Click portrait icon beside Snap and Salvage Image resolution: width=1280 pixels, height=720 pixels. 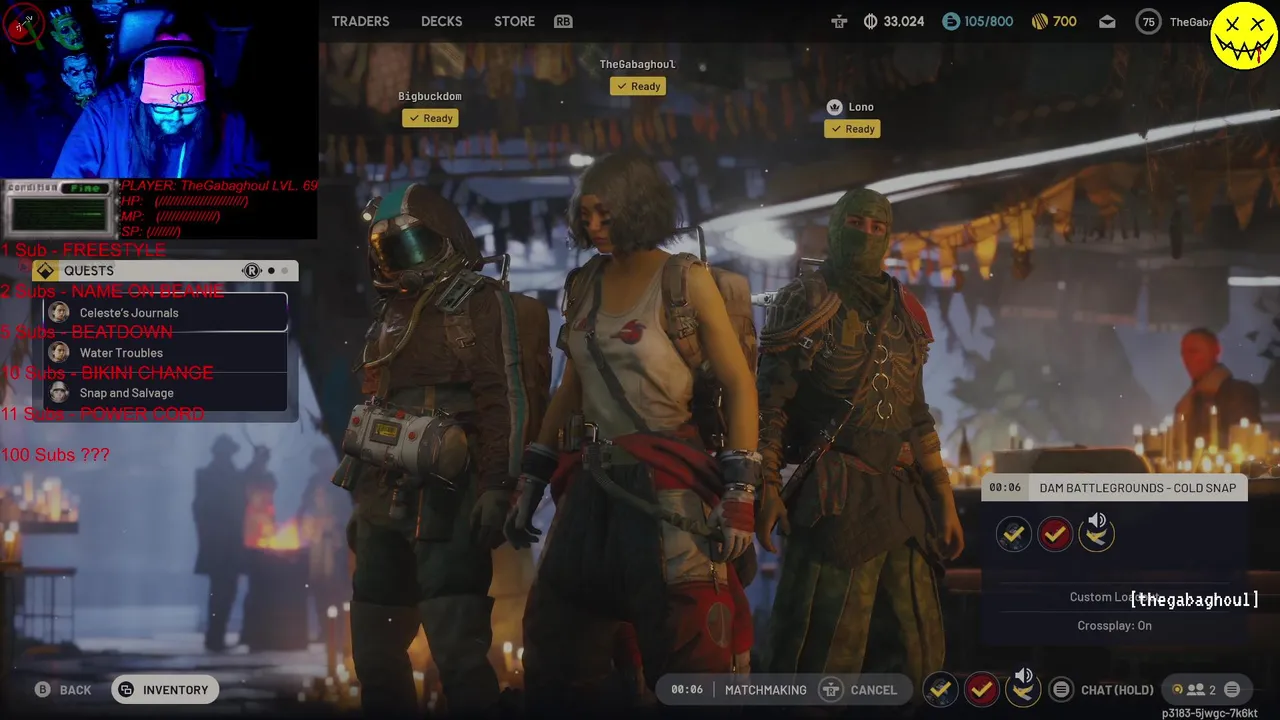[59, 393]
